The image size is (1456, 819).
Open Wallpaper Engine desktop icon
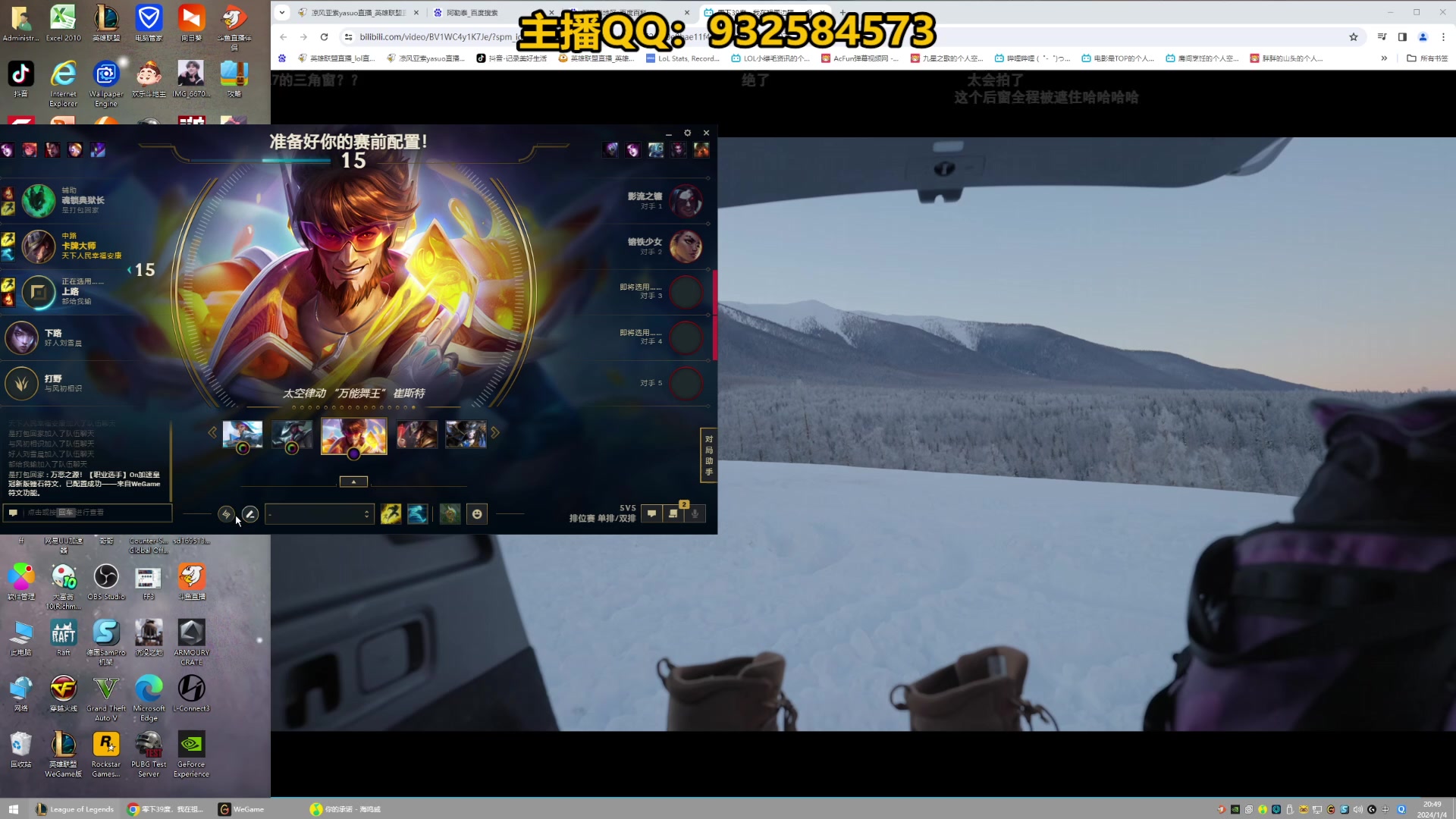point(106,83)
